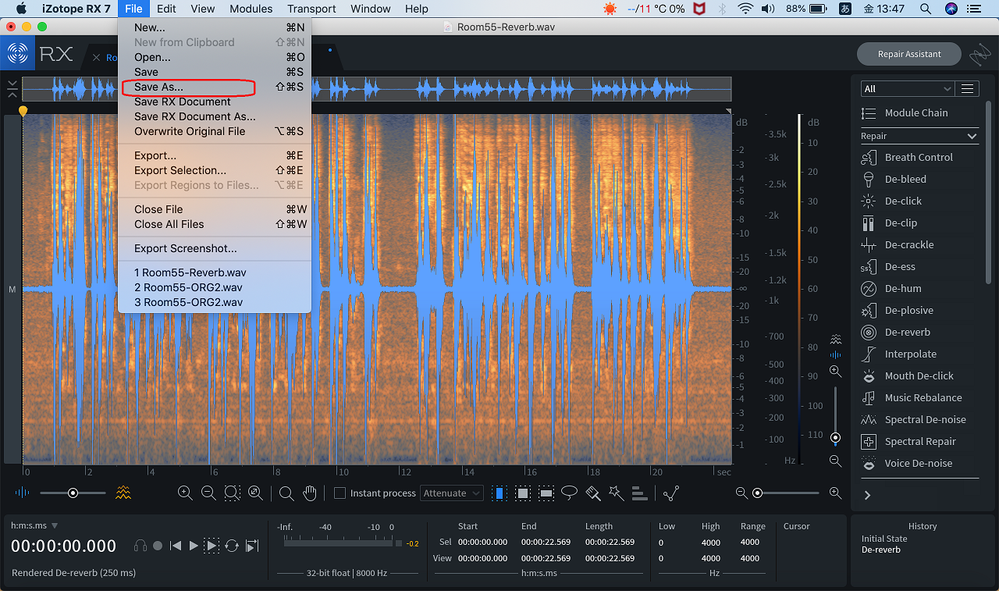999x591 pixels.
Task: Toggle the channel M selector
Action: point(12,289)
